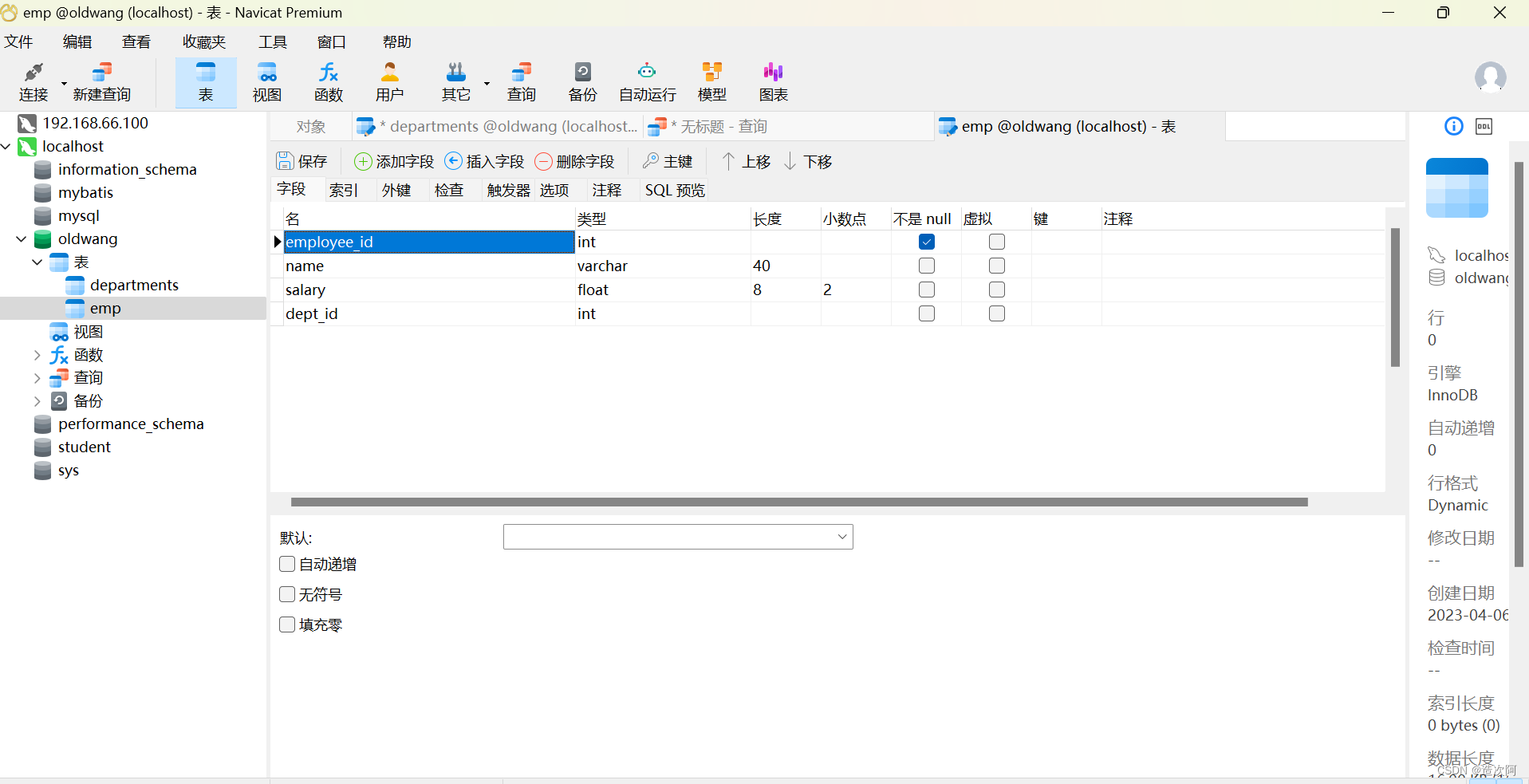Toggle Virtual checkbox for name field
This screenshot has height=784, width=1529.
coord(997,266)
